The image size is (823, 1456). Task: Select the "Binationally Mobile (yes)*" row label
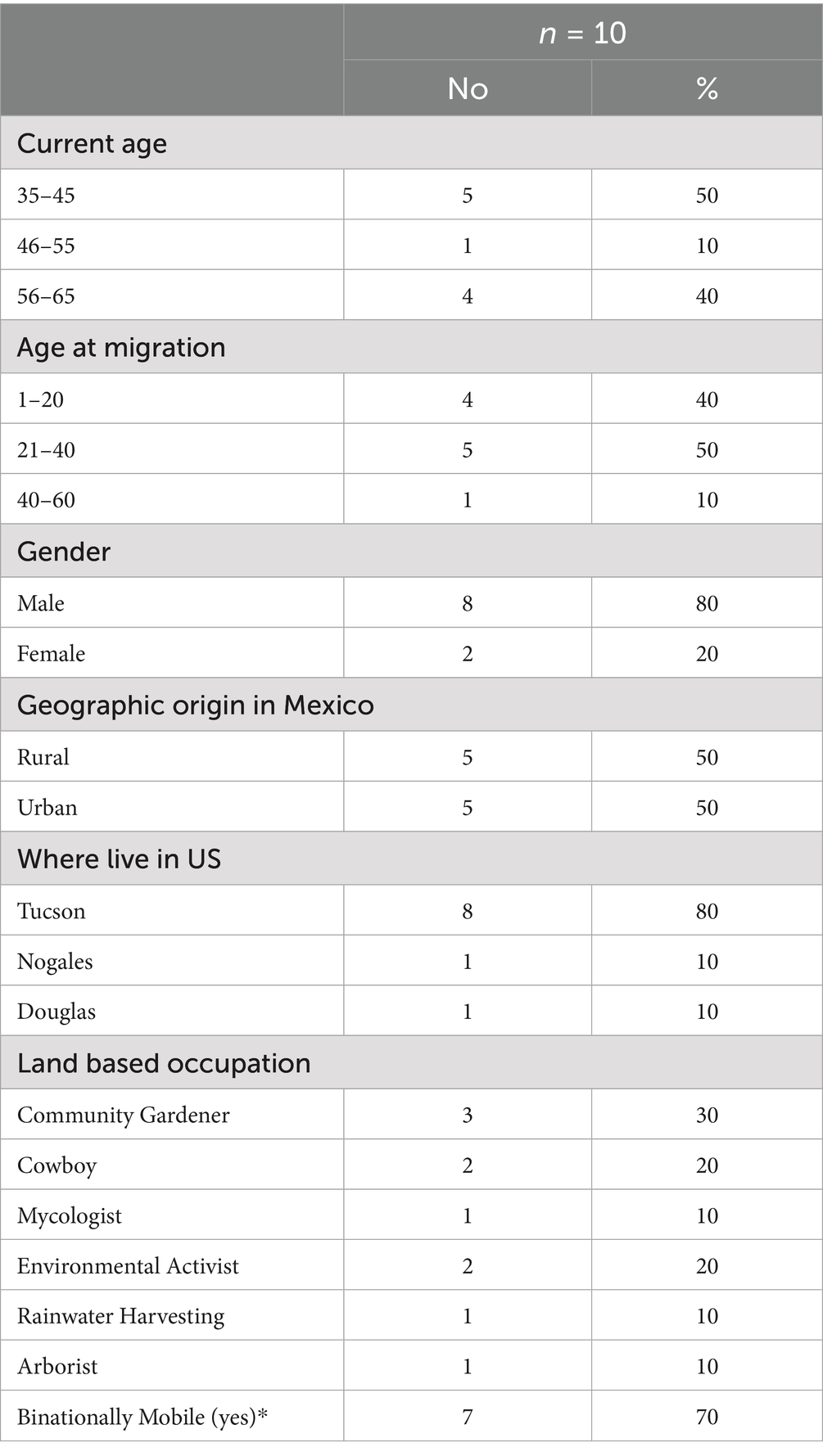point(142,1417)
